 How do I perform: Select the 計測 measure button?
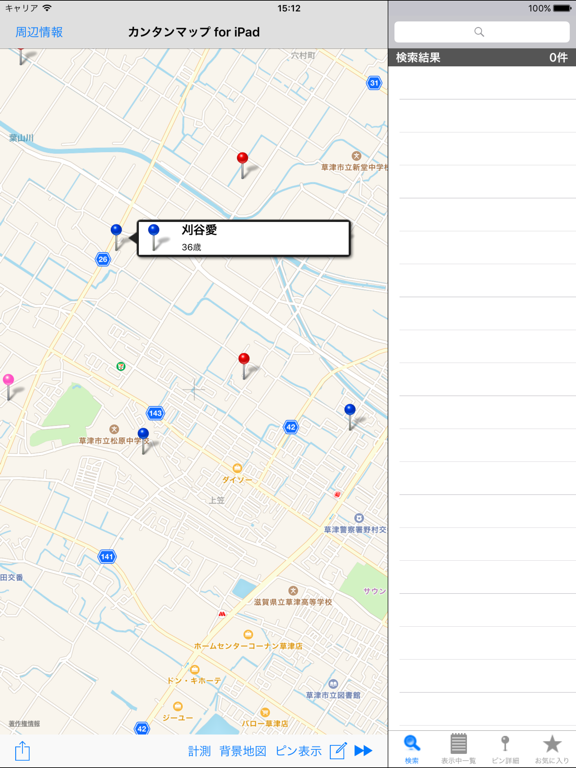click(199, 751)
